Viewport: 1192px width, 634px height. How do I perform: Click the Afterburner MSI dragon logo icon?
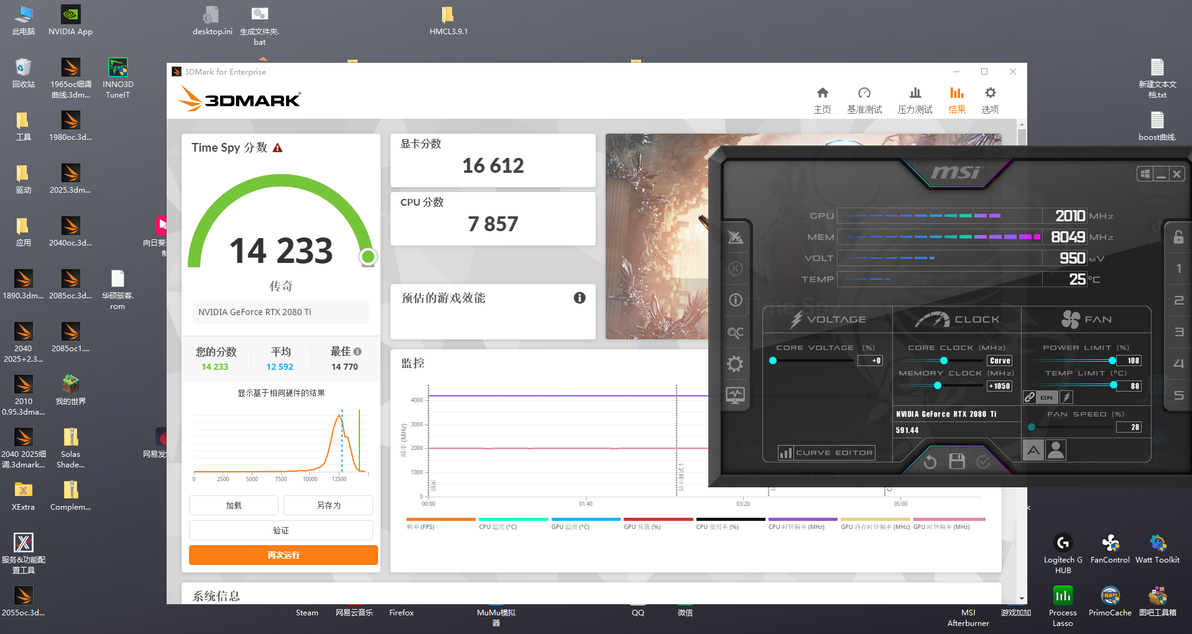tap(734, 237)
